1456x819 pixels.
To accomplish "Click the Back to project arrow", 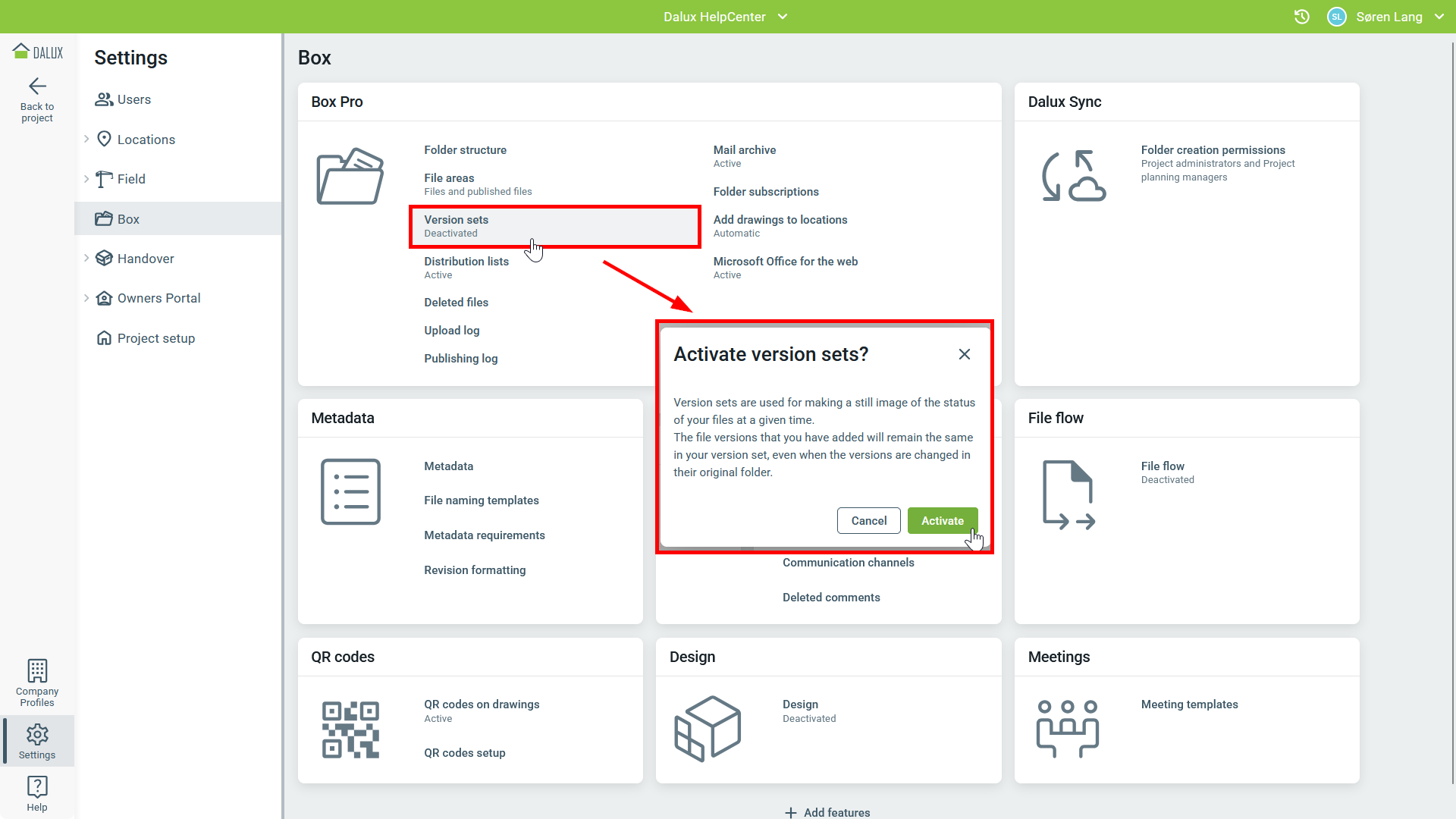I will (37, 86).
